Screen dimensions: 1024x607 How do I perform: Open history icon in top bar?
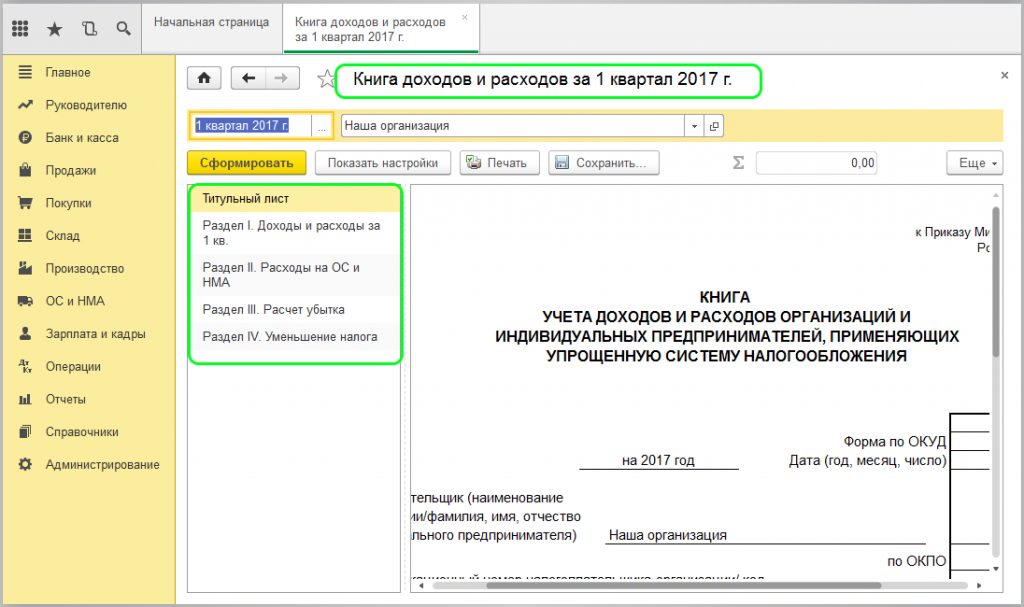[x=89, y=29]
